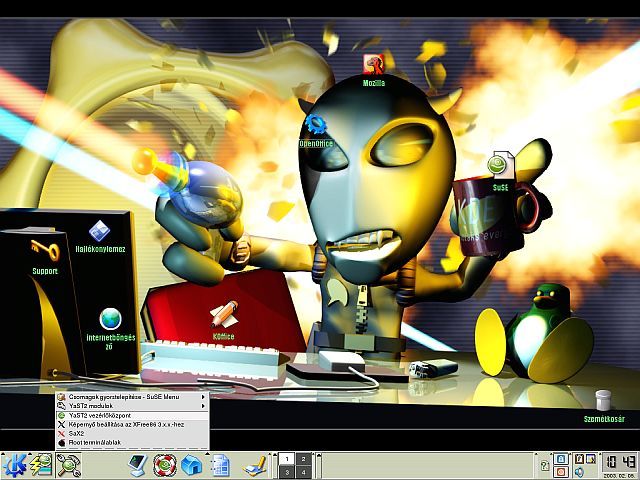Expand Csomagok gyorstelepítése - SuSE Menu submenu
This screenshot has height=480, width=640.
pos(132,397)
